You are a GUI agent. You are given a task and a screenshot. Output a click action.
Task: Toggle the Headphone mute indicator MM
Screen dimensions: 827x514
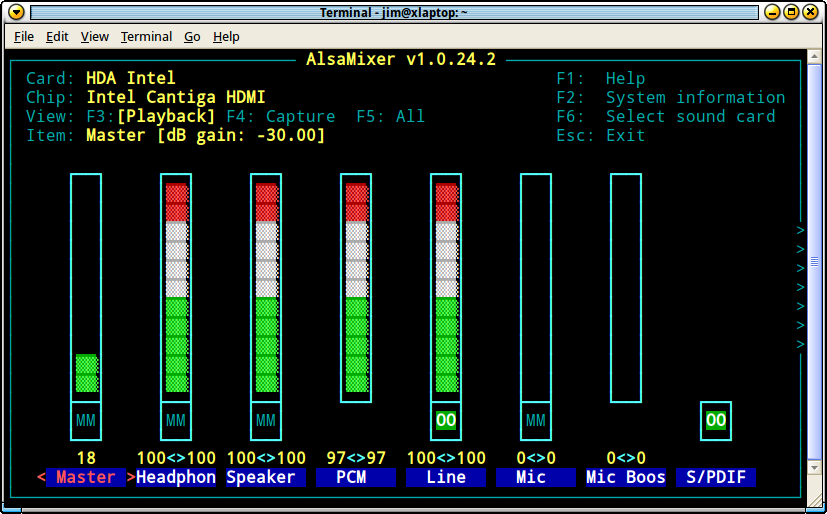[x=176, y=421]
